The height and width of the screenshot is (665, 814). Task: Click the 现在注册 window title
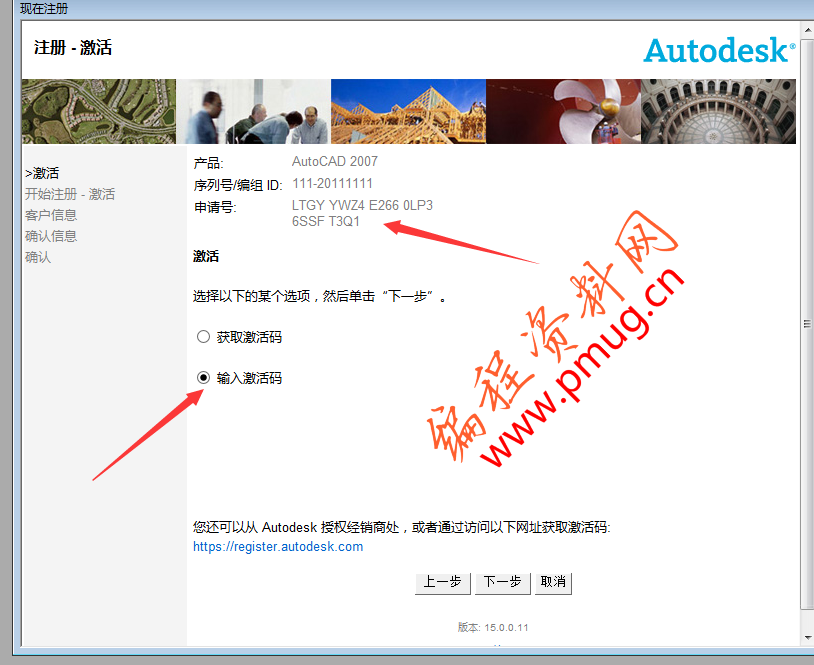click(x=44, y=8)
